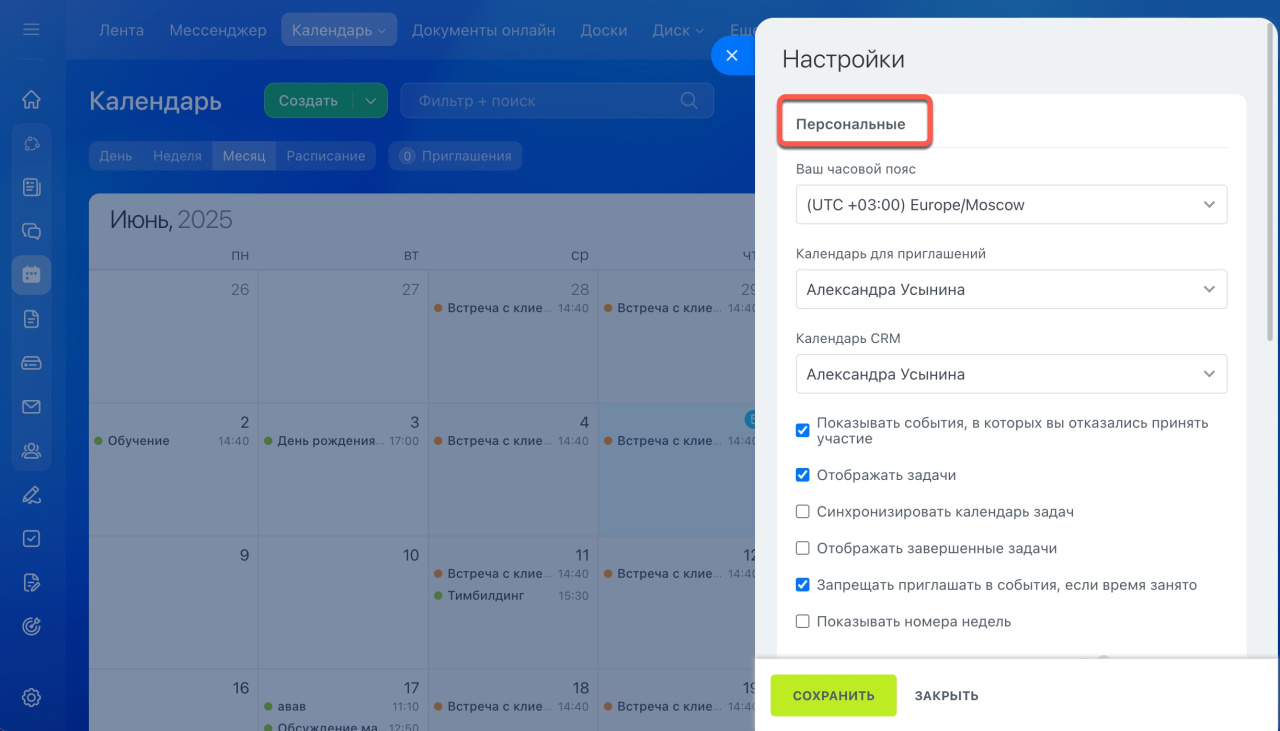Check 'Показывать номера недель' option

[802, 622]
